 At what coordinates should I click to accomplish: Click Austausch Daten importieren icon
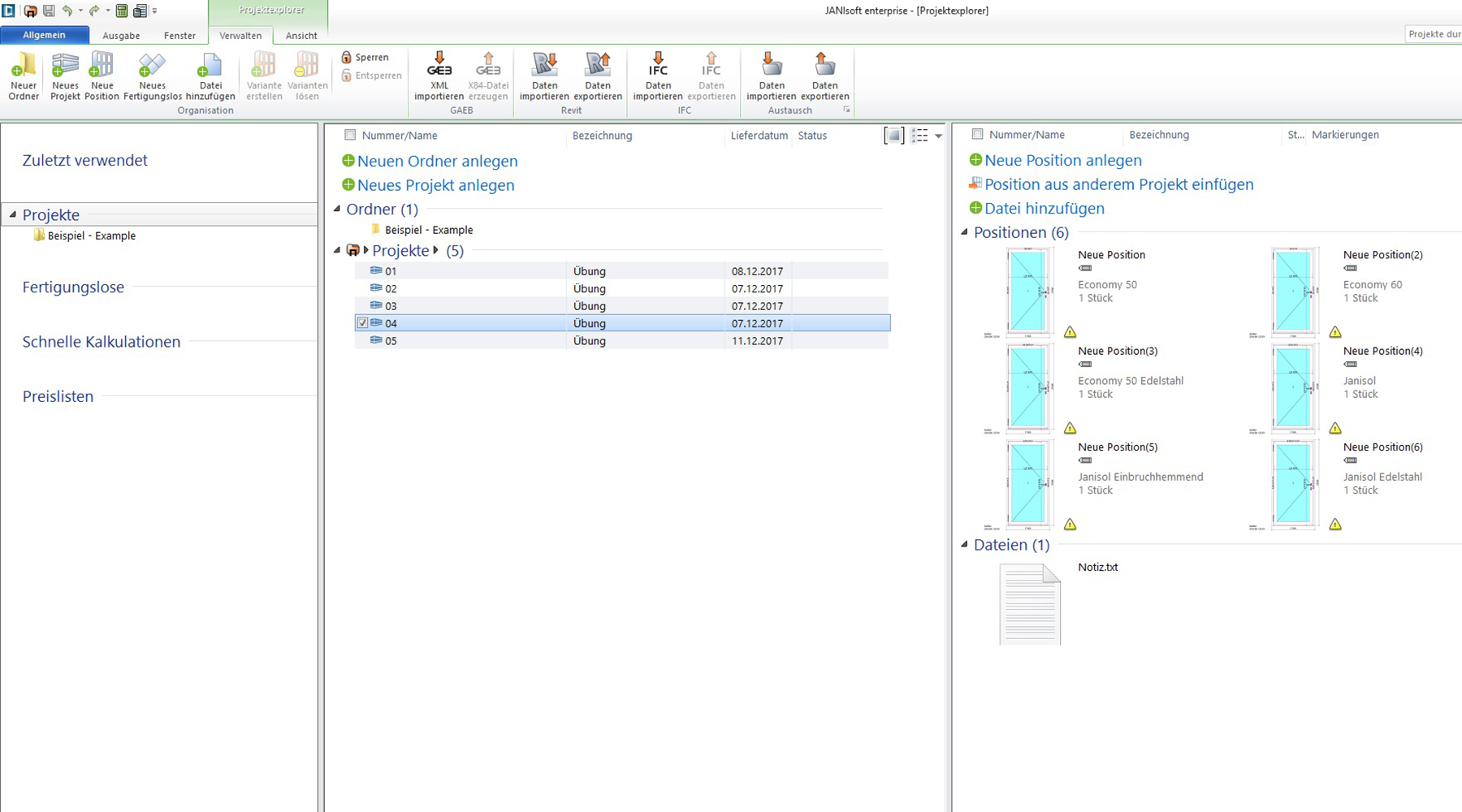(772, 65)
